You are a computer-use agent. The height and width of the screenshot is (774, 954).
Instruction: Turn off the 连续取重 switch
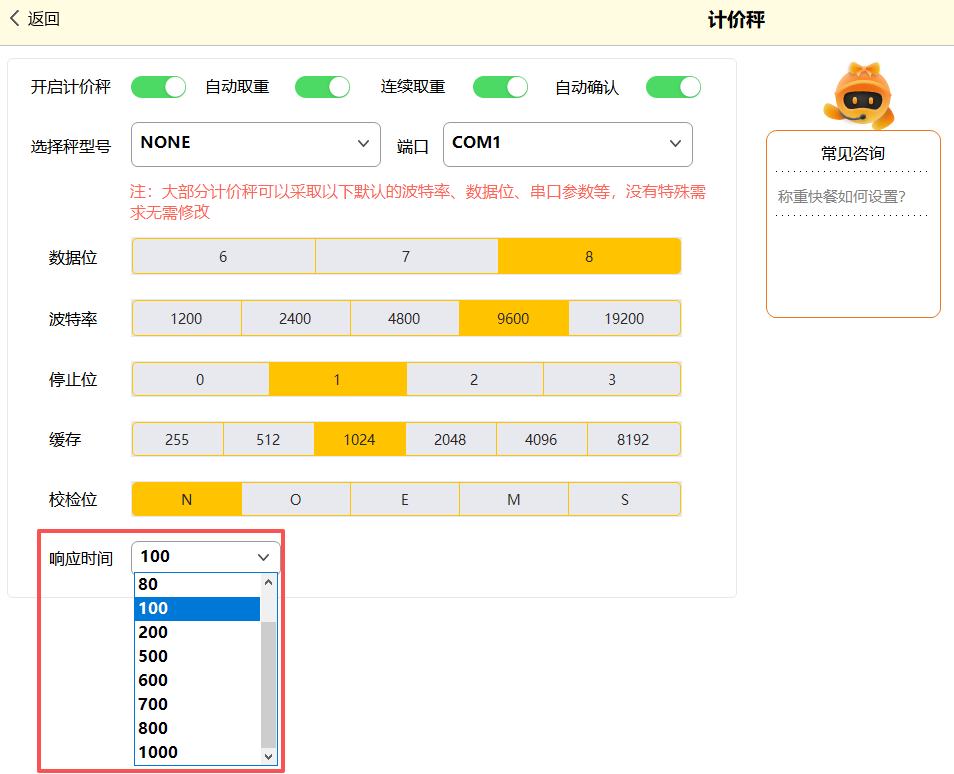click(500, 87)
